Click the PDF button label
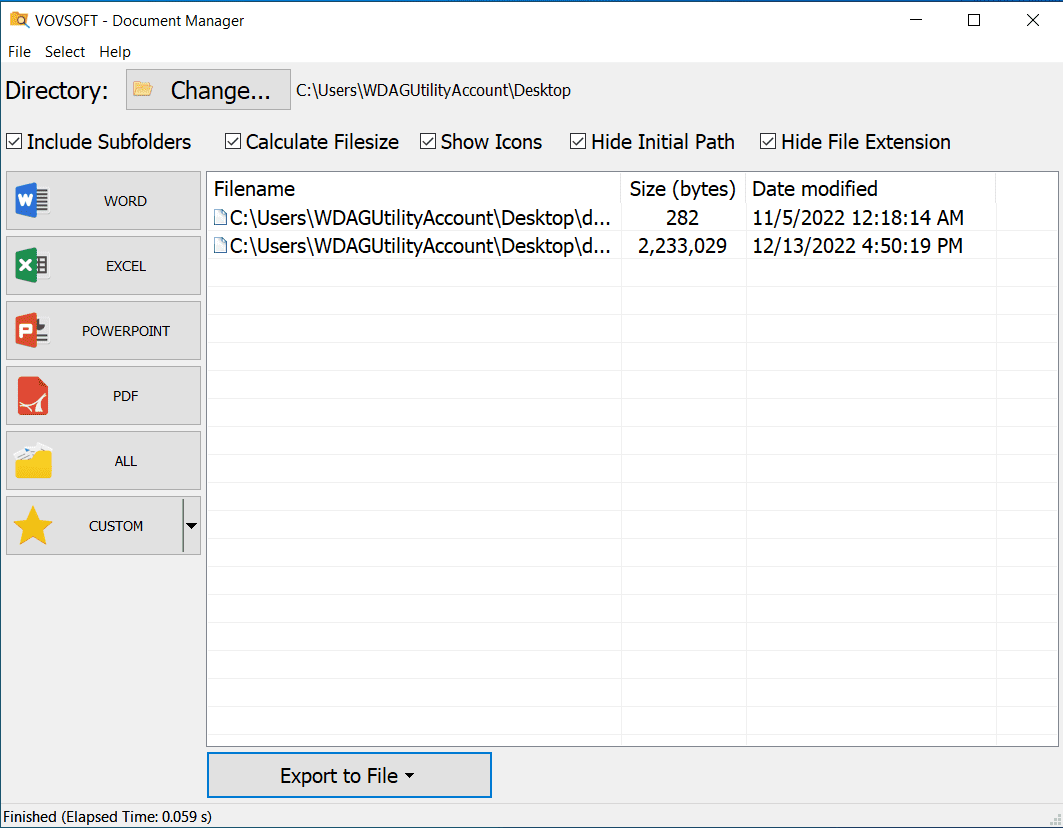 (x=125, y=397)
